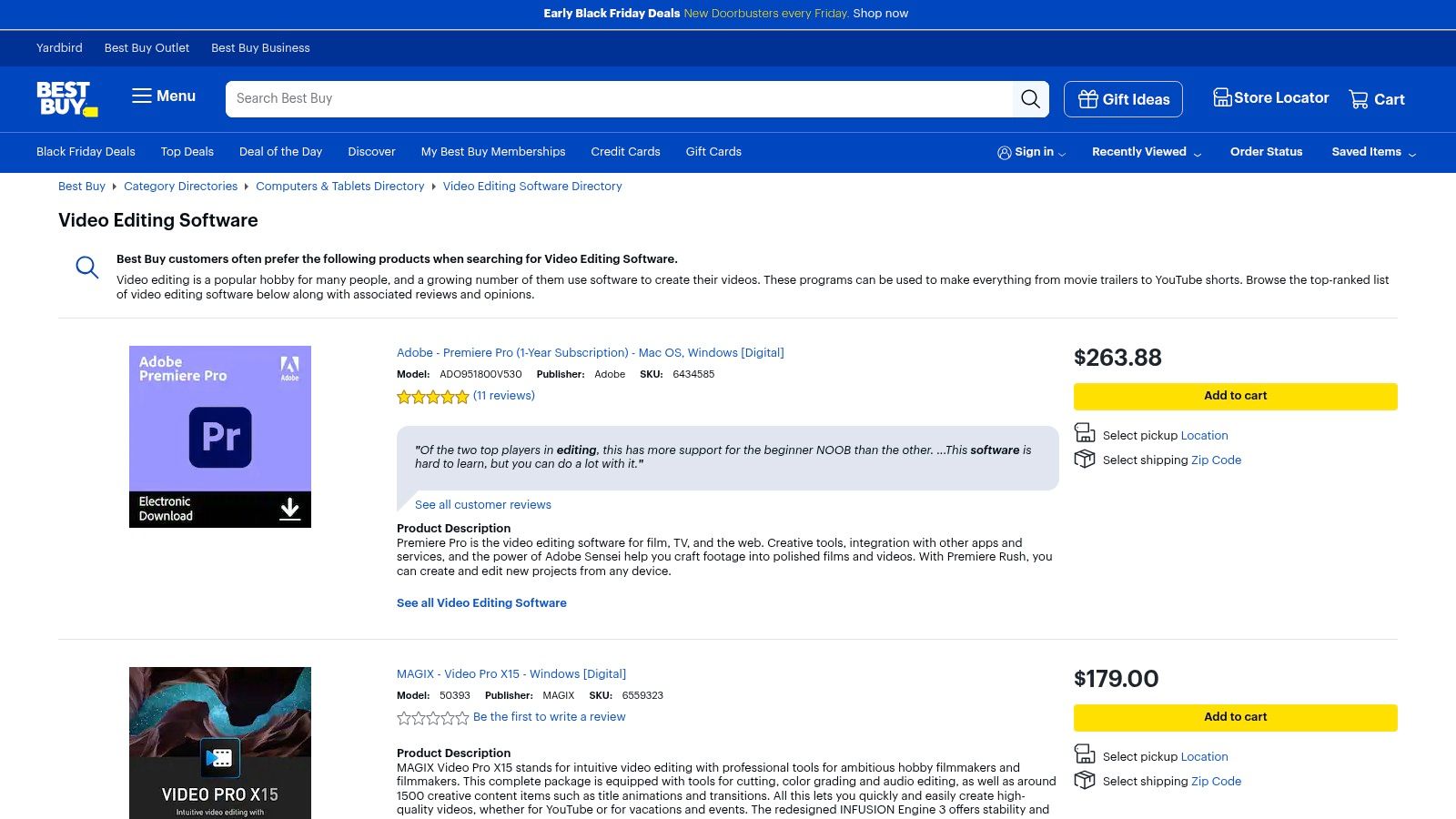Select the Credit Cards nav item
The height and width of the screenshot is (819, 1456).
[625, 152]
